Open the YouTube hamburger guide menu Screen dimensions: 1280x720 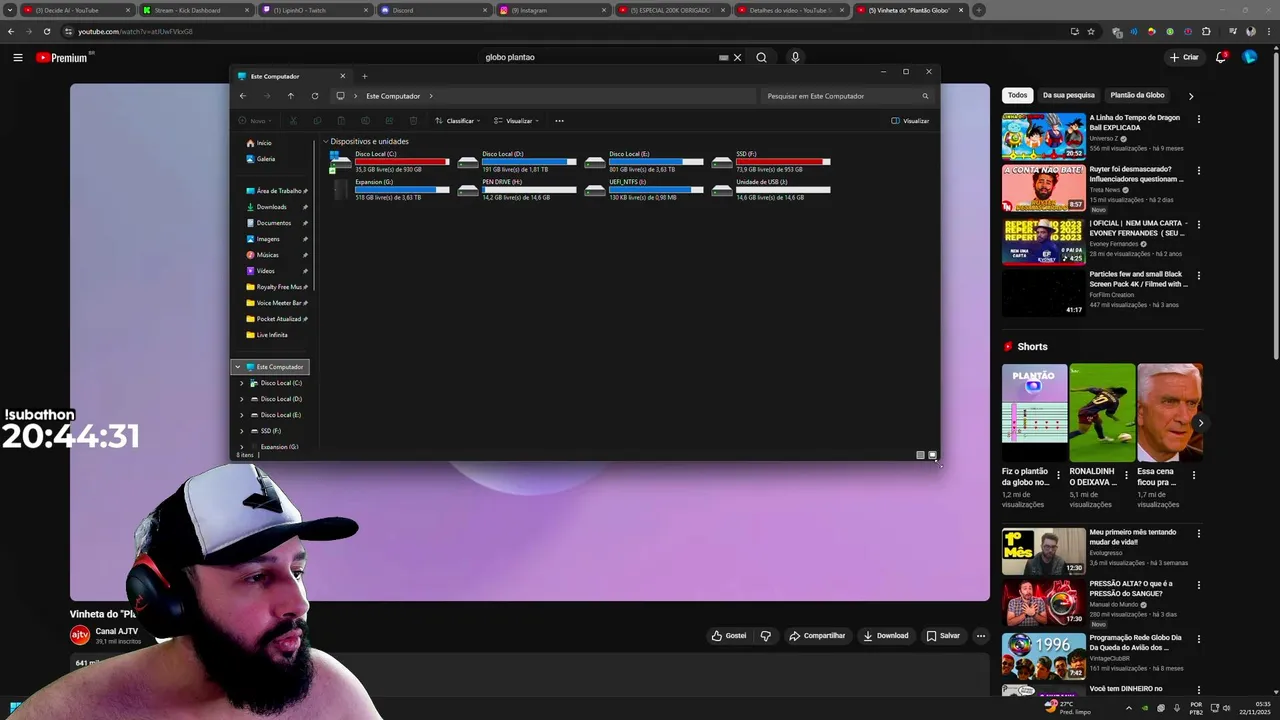click(17, 57)
